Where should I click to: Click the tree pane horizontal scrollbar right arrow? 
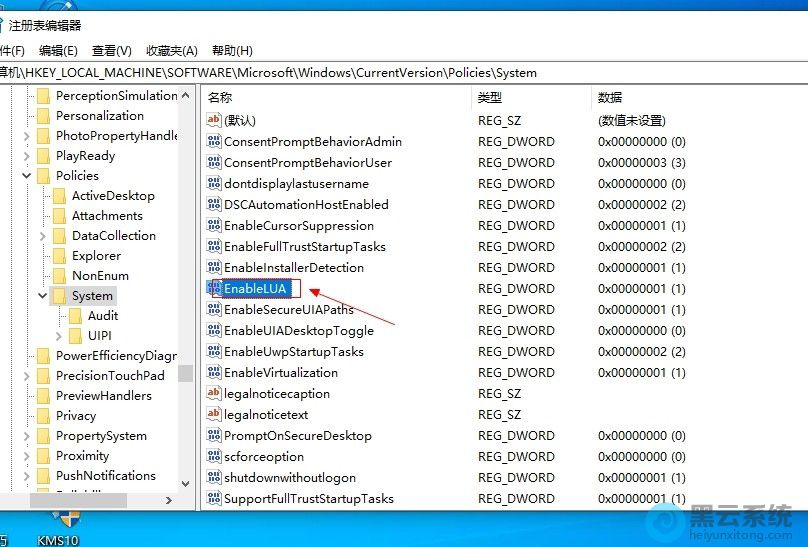click(x=168, y=500)
